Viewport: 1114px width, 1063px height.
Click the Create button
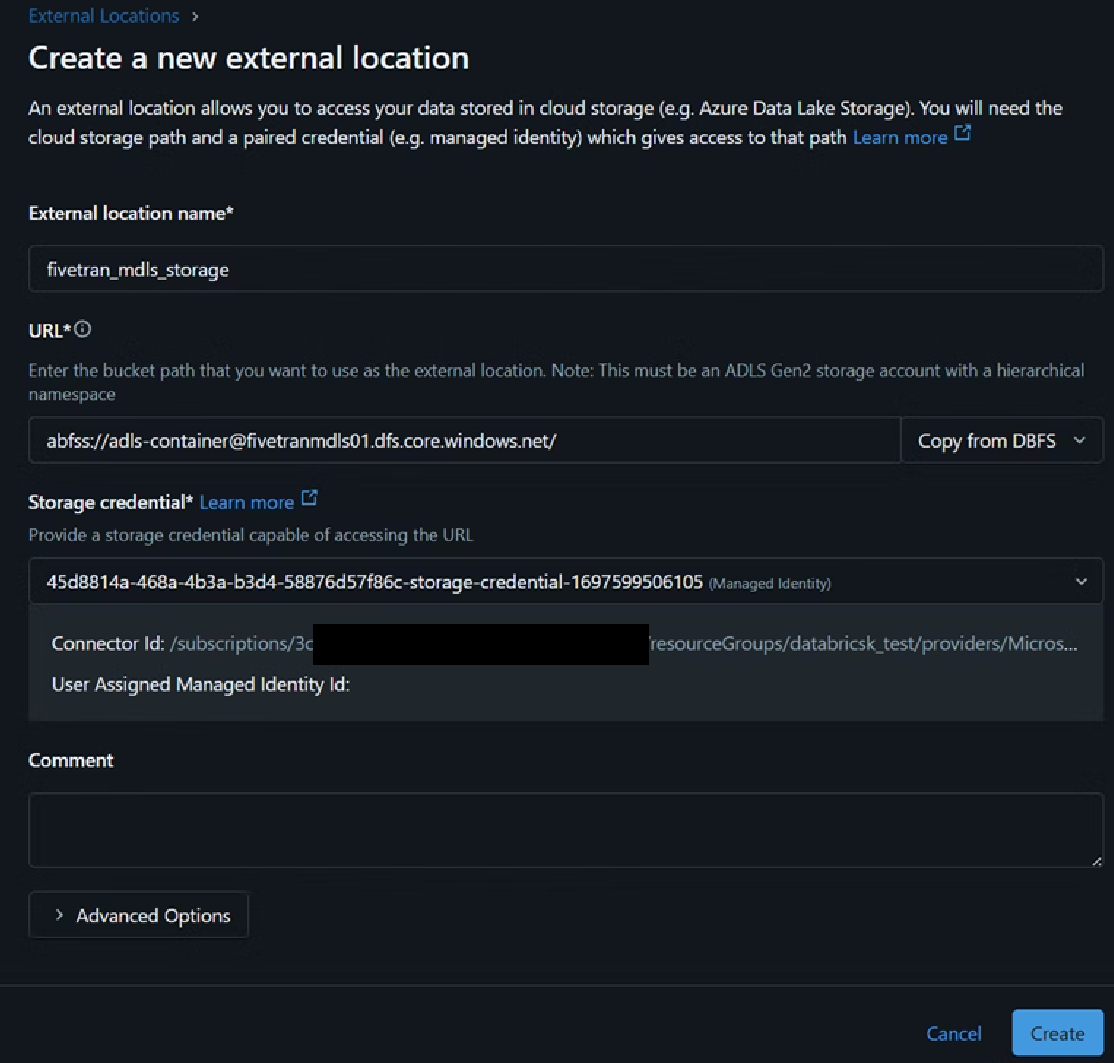pos(1057,1033)
